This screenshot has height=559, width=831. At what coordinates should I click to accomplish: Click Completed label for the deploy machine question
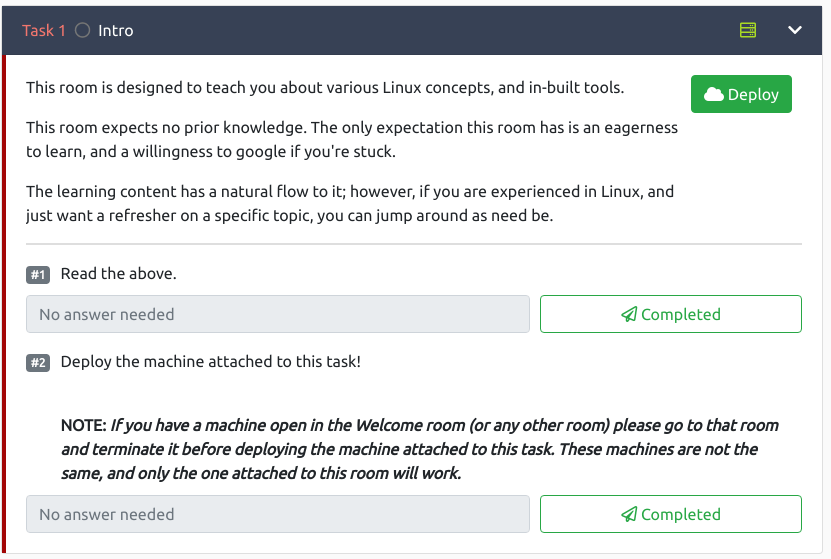(x=680, y=514)
